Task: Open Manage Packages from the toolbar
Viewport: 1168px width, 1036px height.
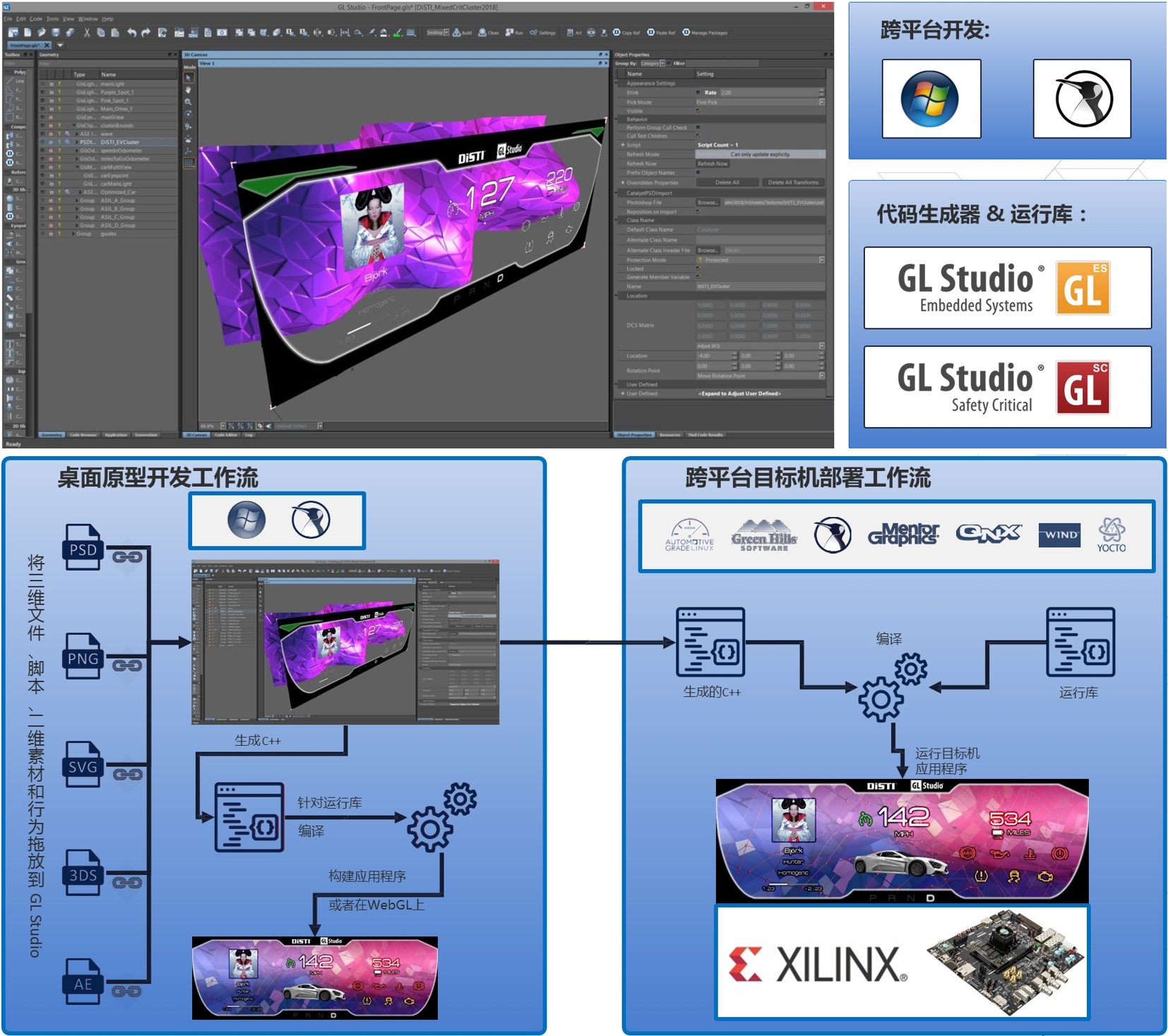Action: 705,32
